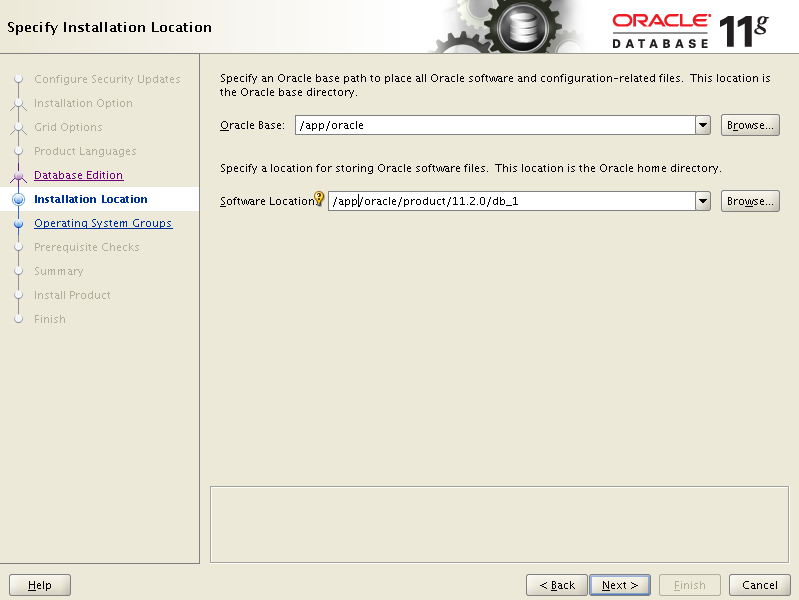
Task: Open the Oracle Base dropdown arrow
Action: coord(703,125)
